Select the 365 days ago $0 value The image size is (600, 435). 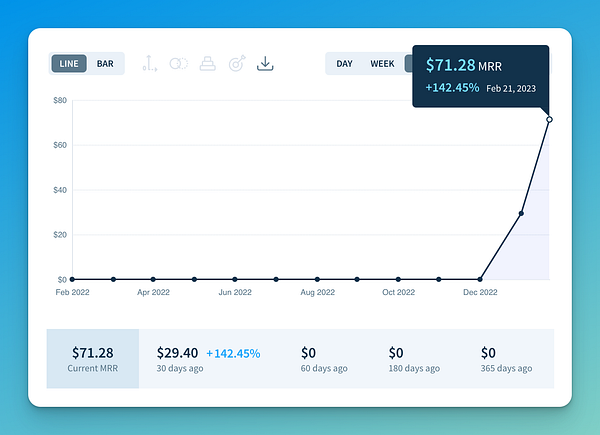[x=488, y=353]
